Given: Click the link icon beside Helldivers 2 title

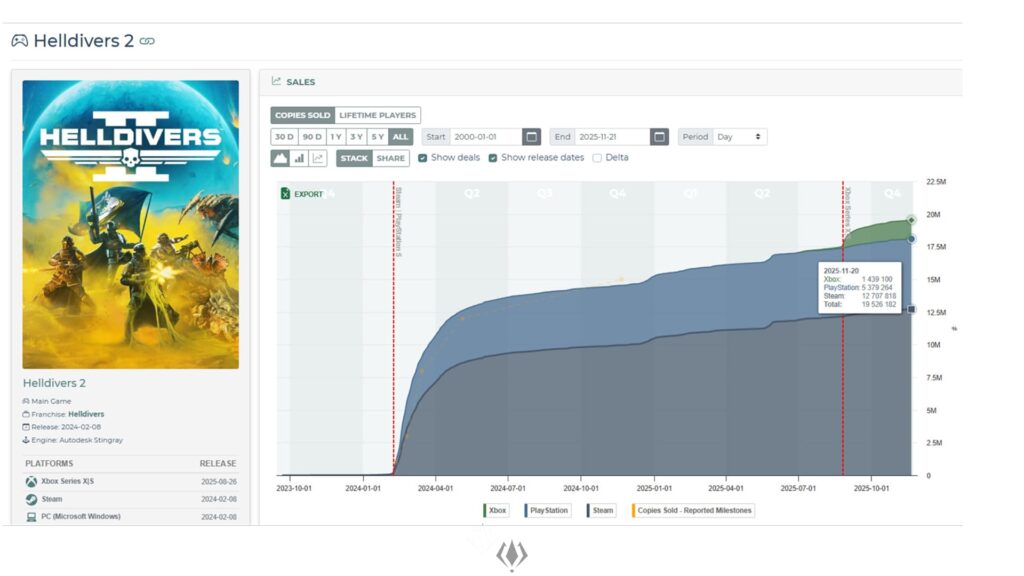Looking at the screenshot, I should pos(147,41).
